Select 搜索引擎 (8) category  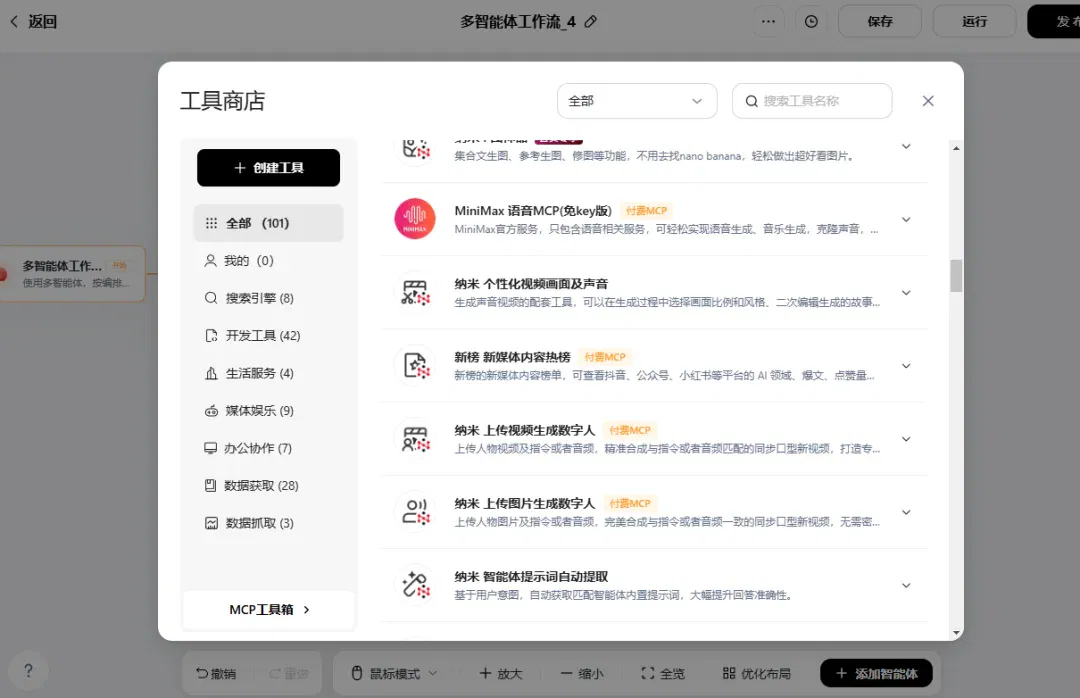point(269,298)
